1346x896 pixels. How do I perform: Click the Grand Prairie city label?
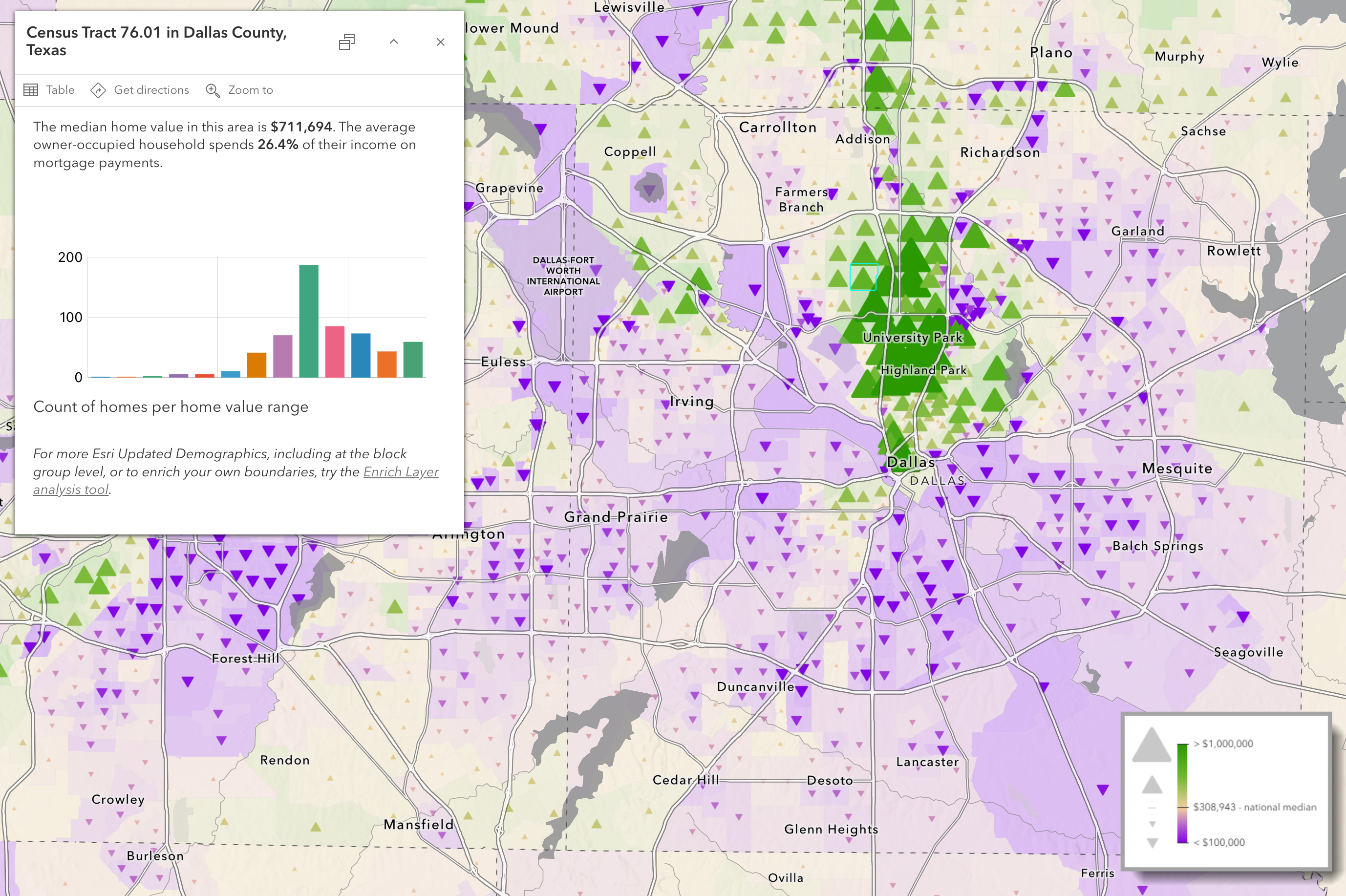pos(615,517)
